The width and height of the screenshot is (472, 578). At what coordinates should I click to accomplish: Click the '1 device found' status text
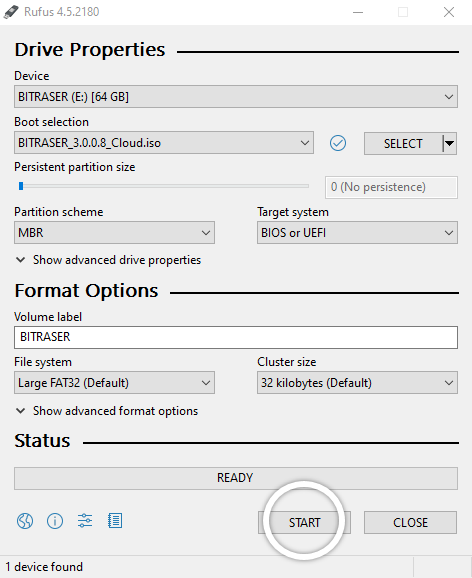point(44,567)
